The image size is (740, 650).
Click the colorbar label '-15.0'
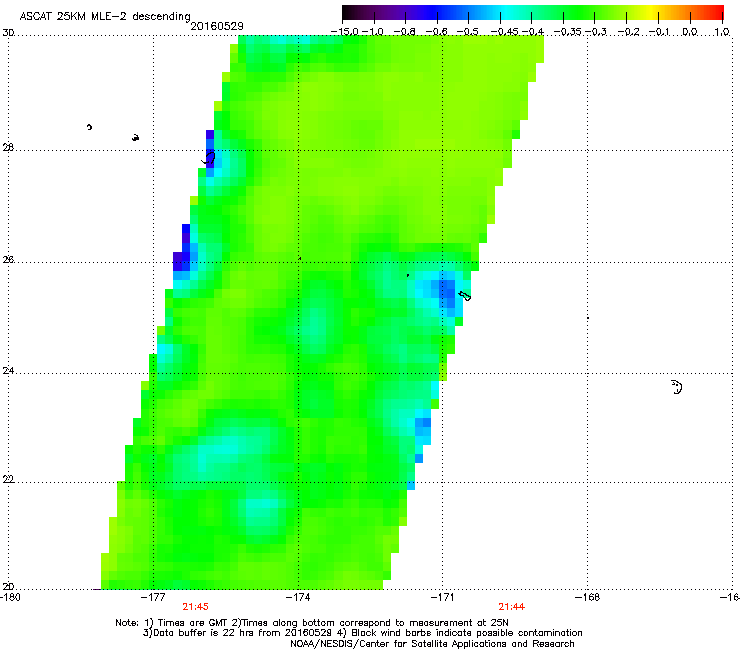(345, 32)
